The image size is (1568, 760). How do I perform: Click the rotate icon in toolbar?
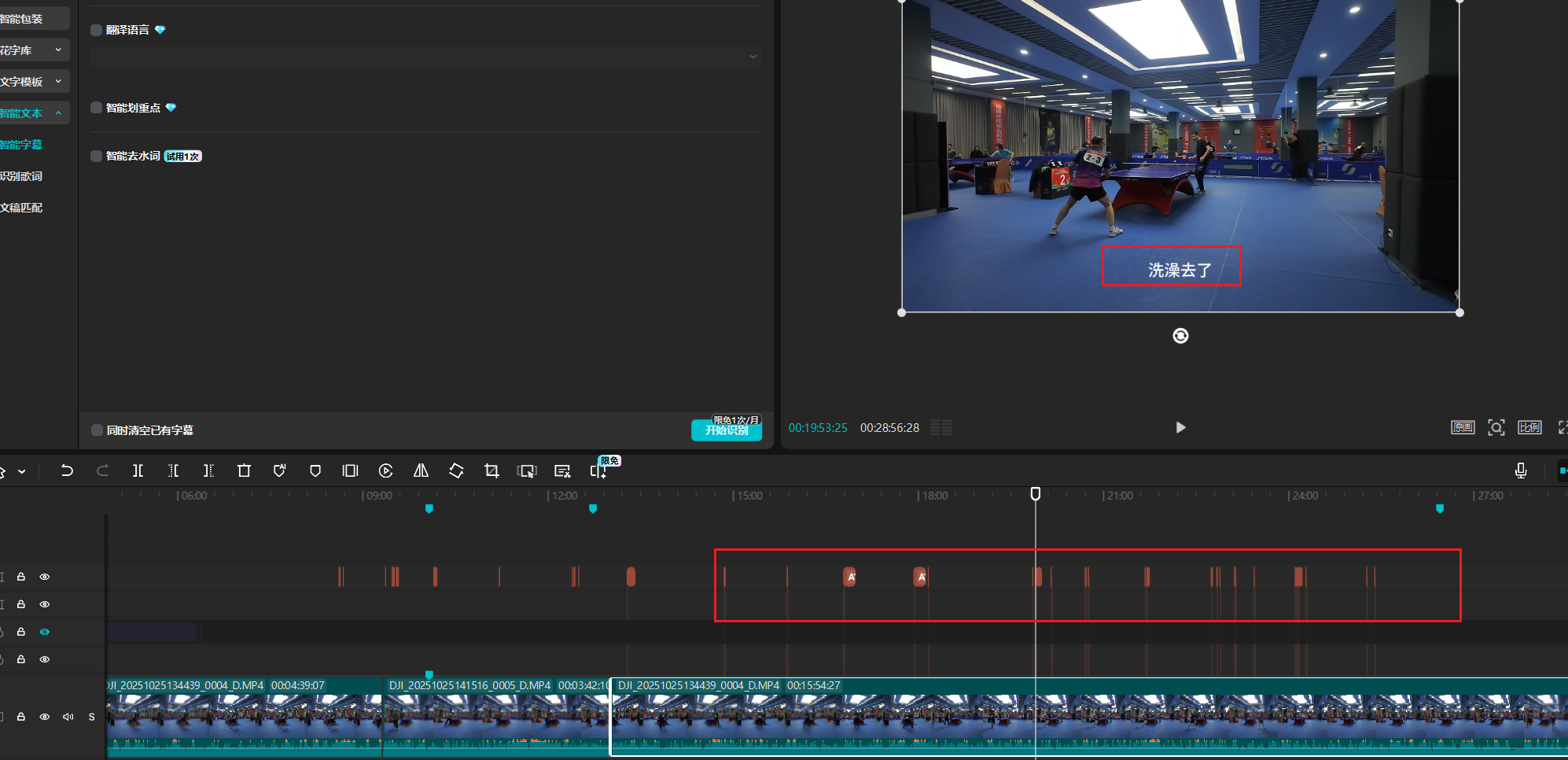[x=456, y=470]
